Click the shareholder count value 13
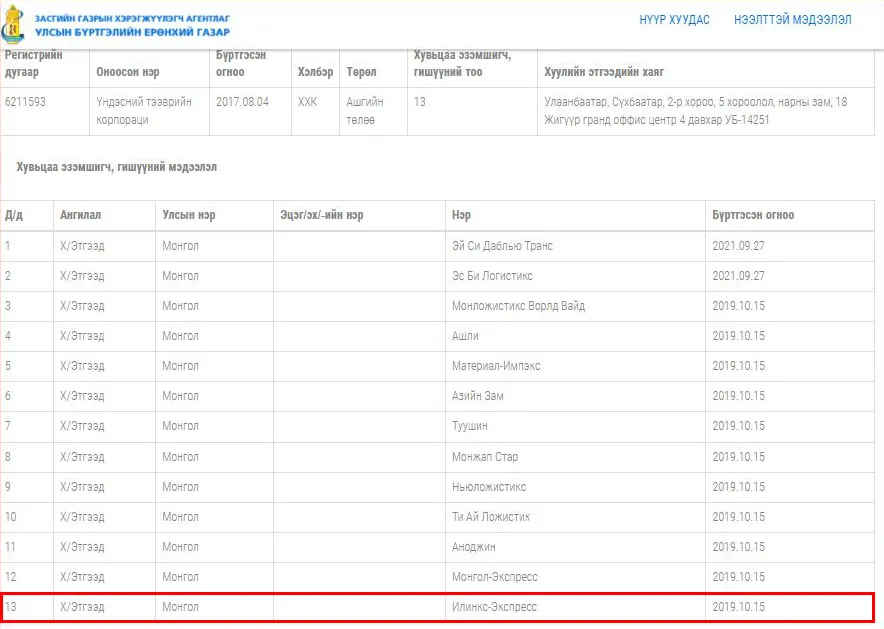The width and height of the screenshot is (884, 629). pyautogui.click(x=419, y=102)
